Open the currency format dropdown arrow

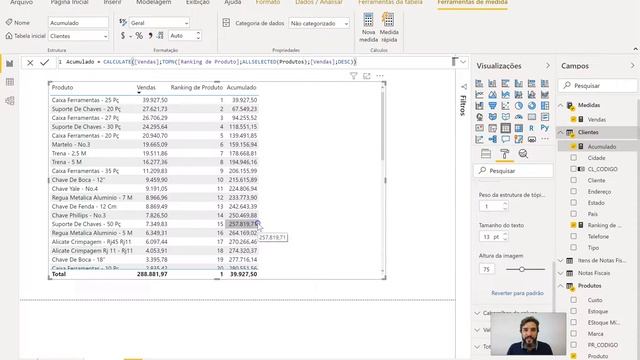tap(131, 36)
